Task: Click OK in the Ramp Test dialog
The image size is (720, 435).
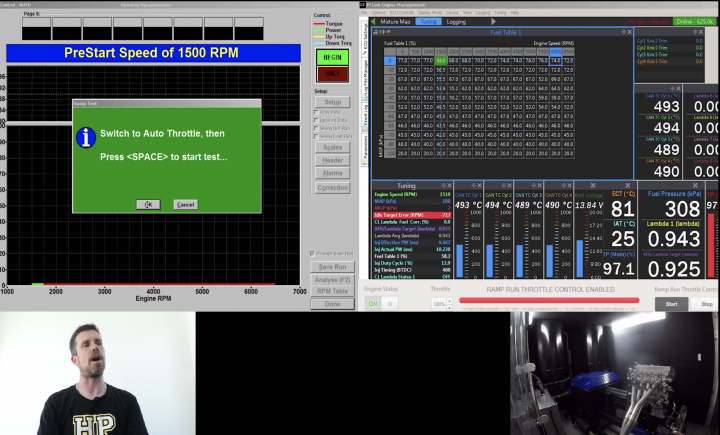Action: point(148,204)
